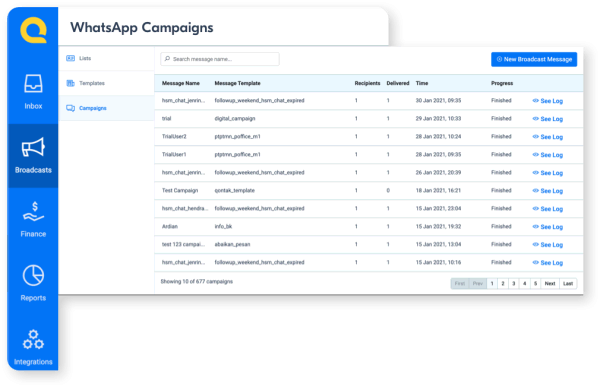Open See Log for hsm_chat_hendra row

click(548, 209)
